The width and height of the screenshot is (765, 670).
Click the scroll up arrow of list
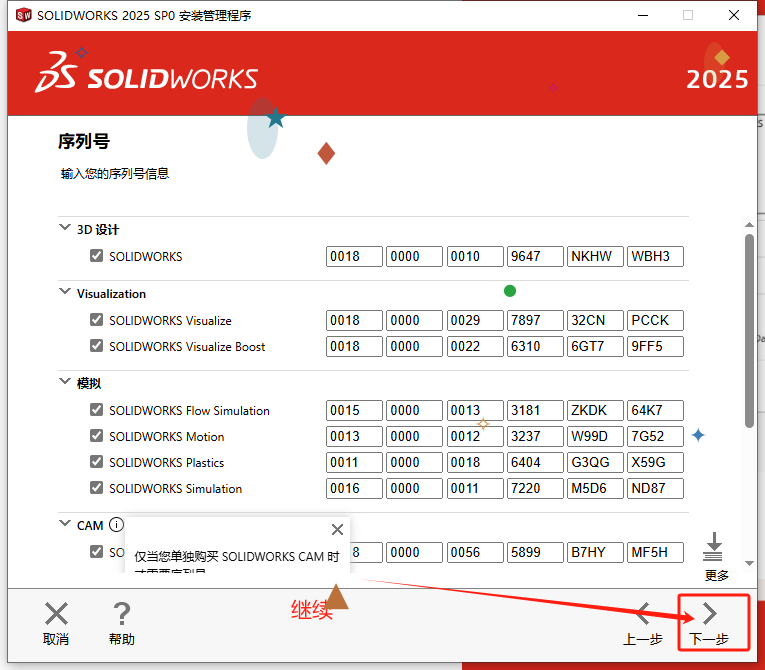(x=749, y=224)
